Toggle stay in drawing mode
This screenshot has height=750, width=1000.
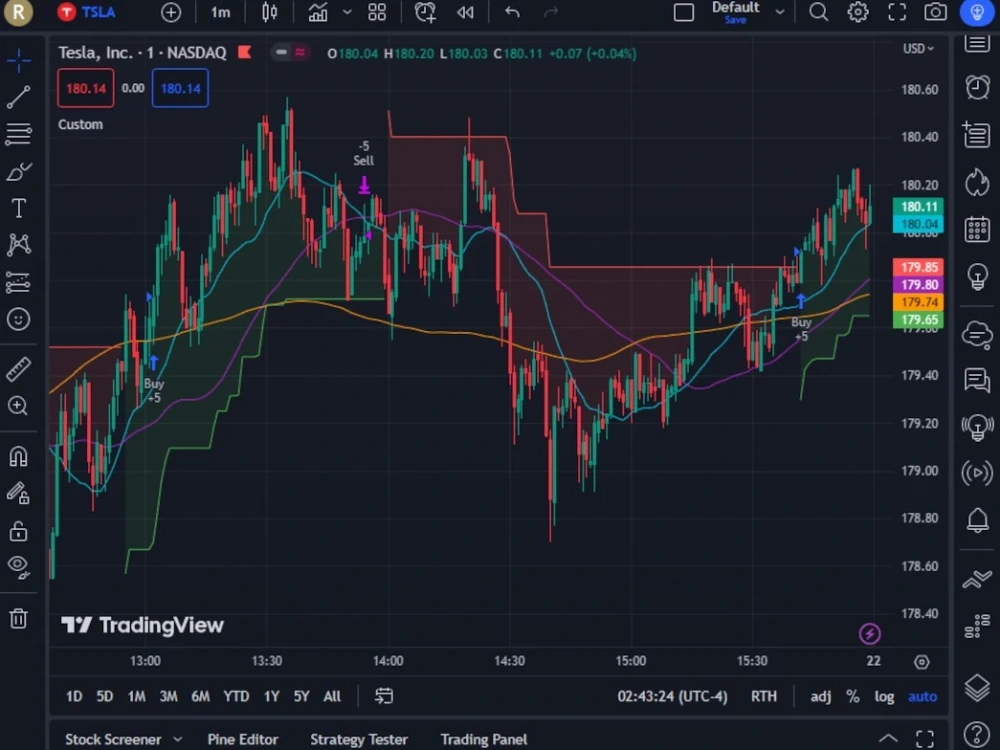18,494
